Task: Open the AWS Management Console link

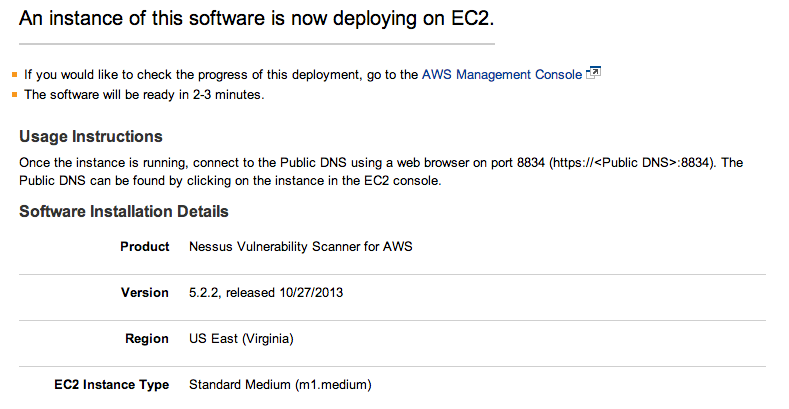Action: (x=502, y=74)
